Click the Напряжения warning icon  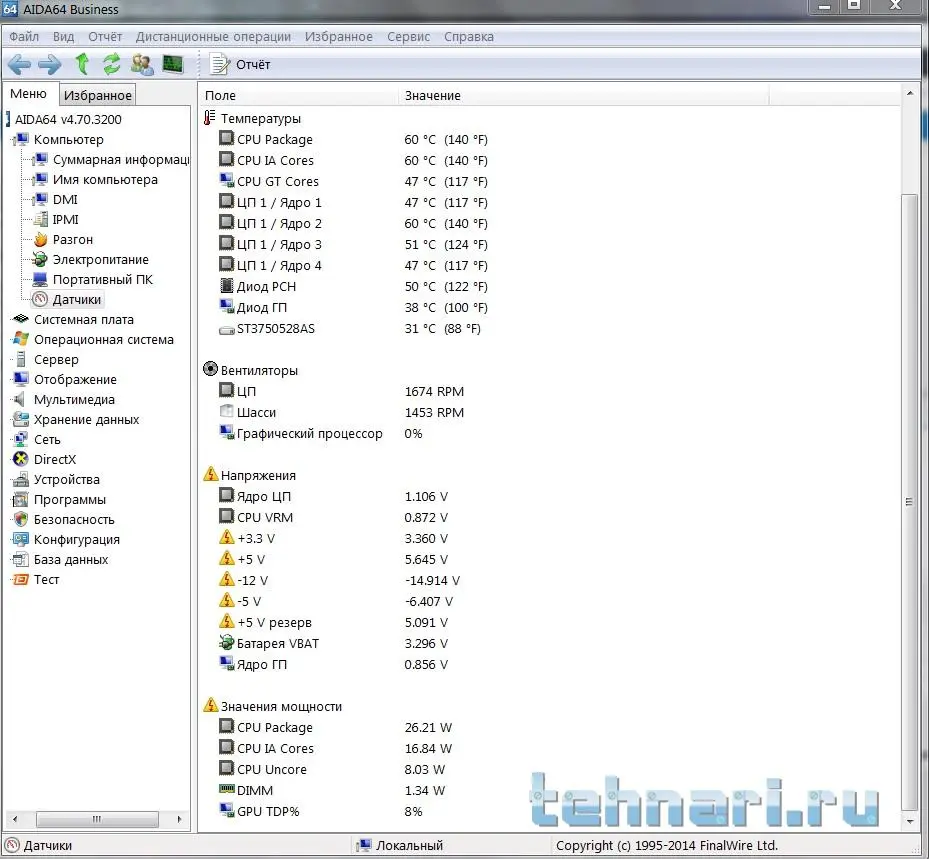coord(210,475)
